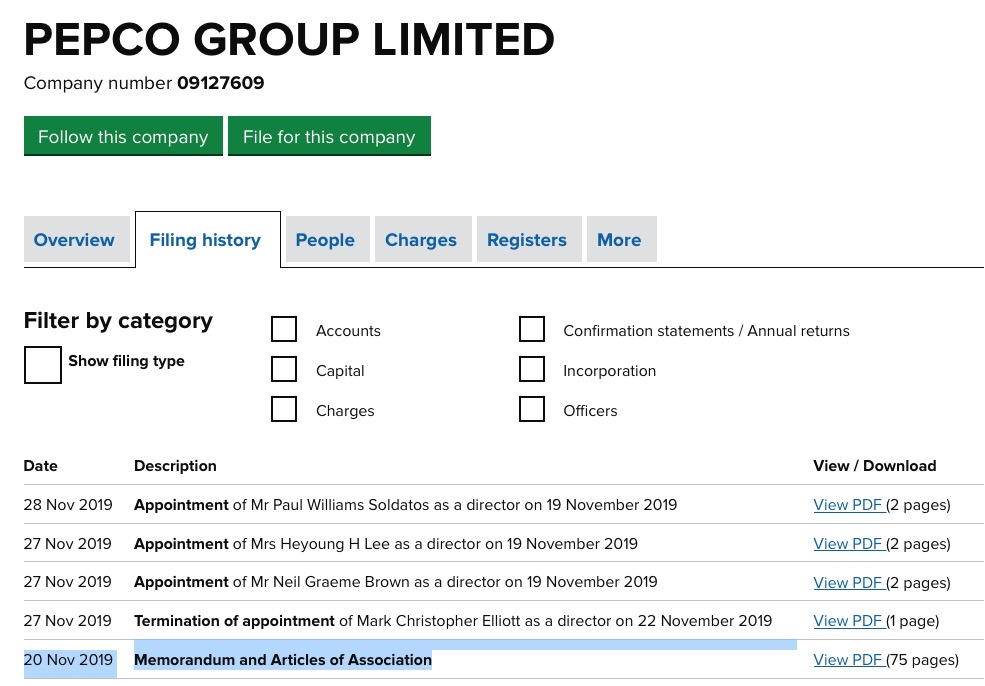The height and width of the screenshot is (686, 985).
Task: Check the Capital filing category
Action: [284, 369]
